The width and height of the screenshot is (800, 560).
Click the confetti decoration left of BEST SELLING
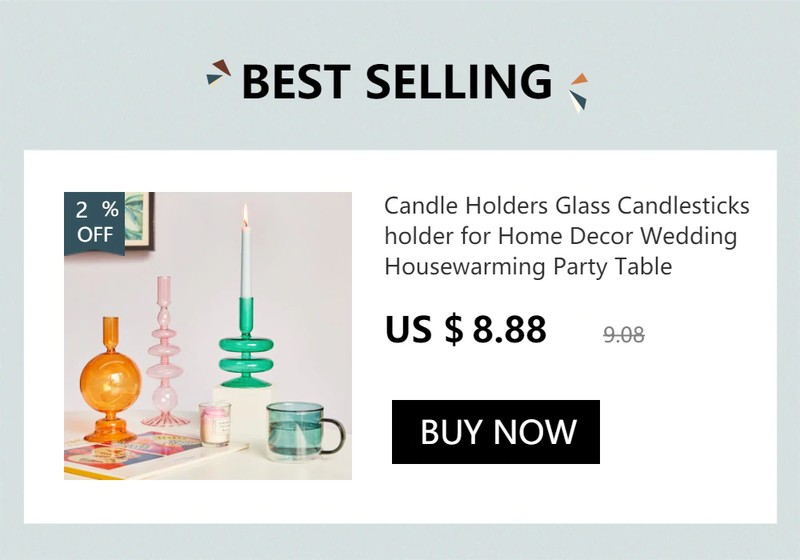[218, 73]
